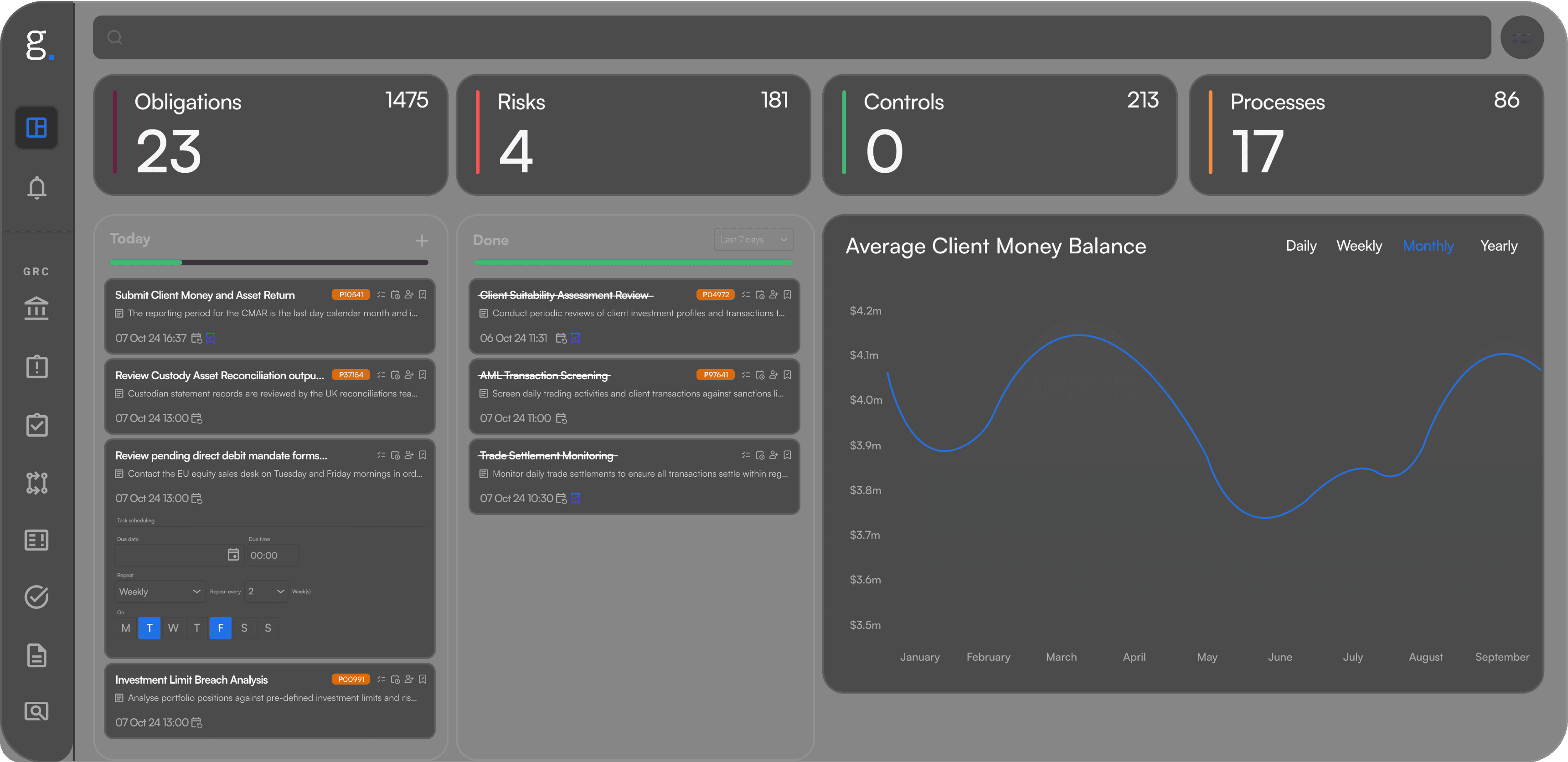
Task: Enable Monday in the repeat days selector
Action: tap(125, 628)
